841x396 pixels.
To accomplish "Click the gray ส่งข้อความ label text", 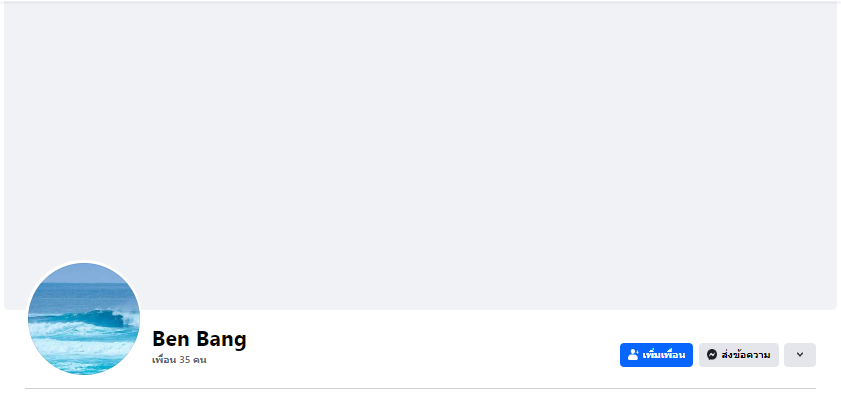I will 746,355.
